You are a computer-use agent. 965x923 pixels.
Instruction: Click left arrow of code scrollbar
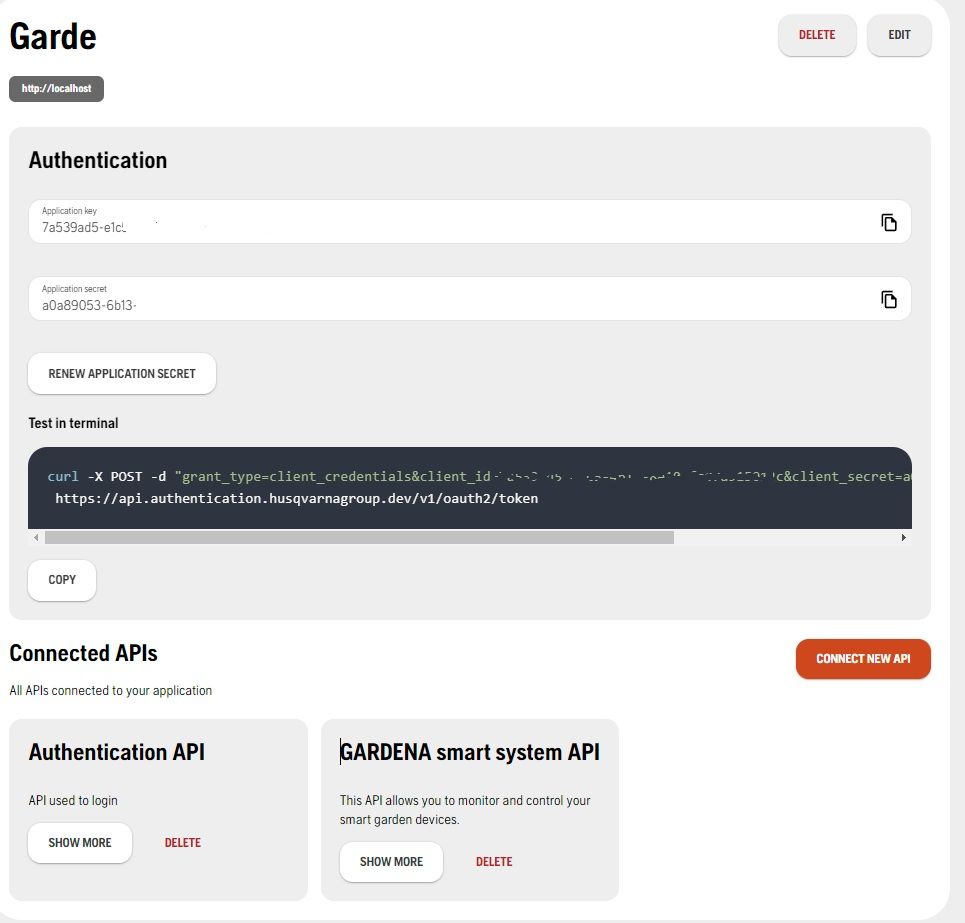(x=37, y=538)
